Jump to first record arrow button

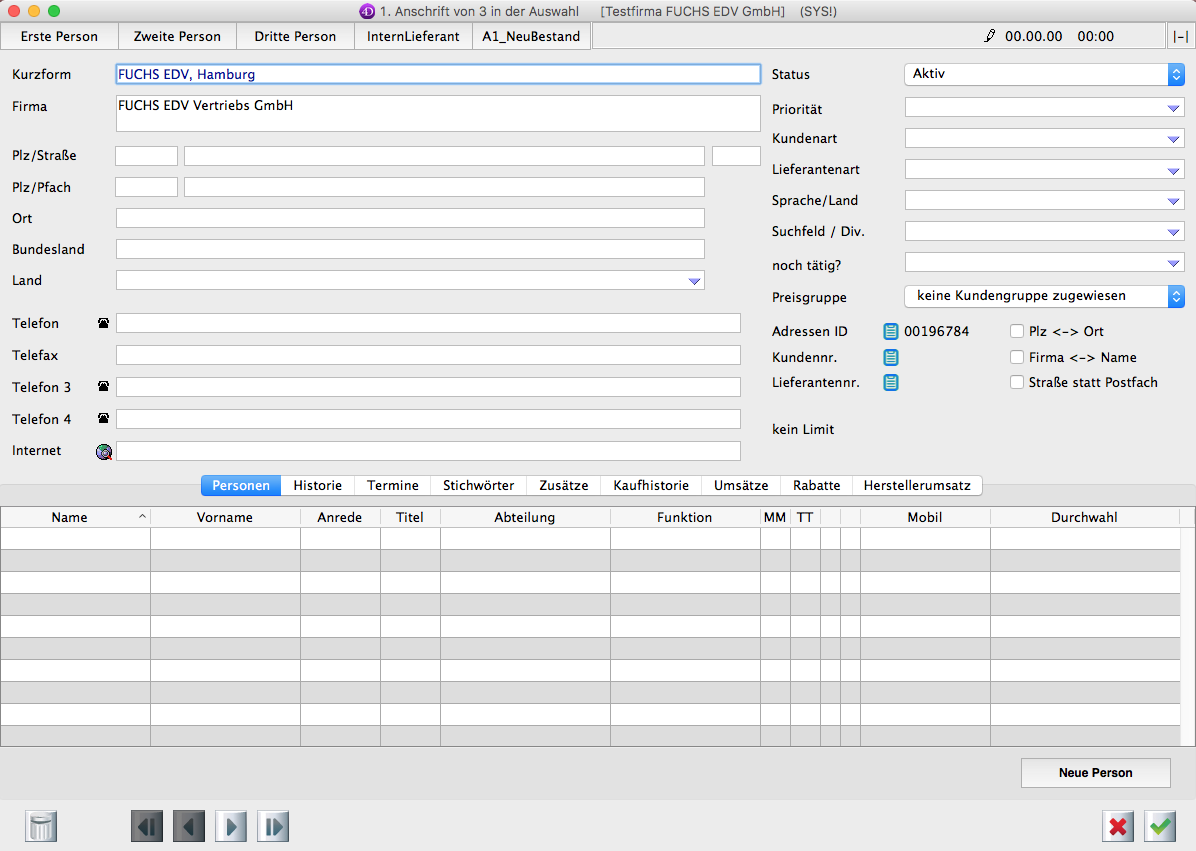147,826
